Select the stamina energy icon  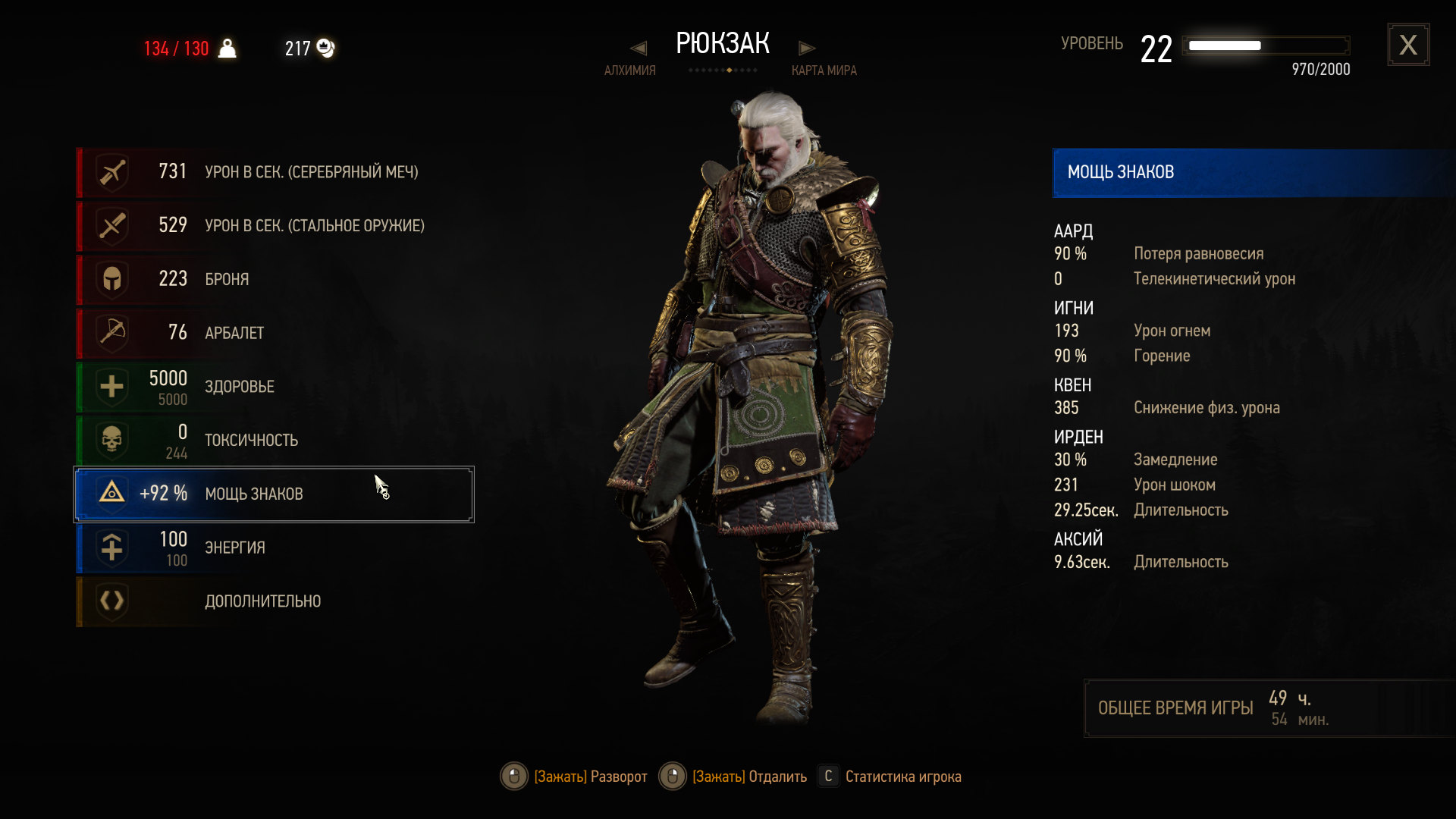tap(112, 548)
